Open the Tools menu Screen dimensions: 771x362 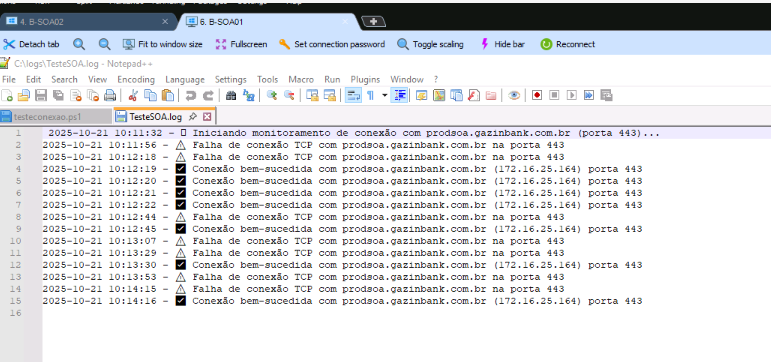[x=267, y=79]
